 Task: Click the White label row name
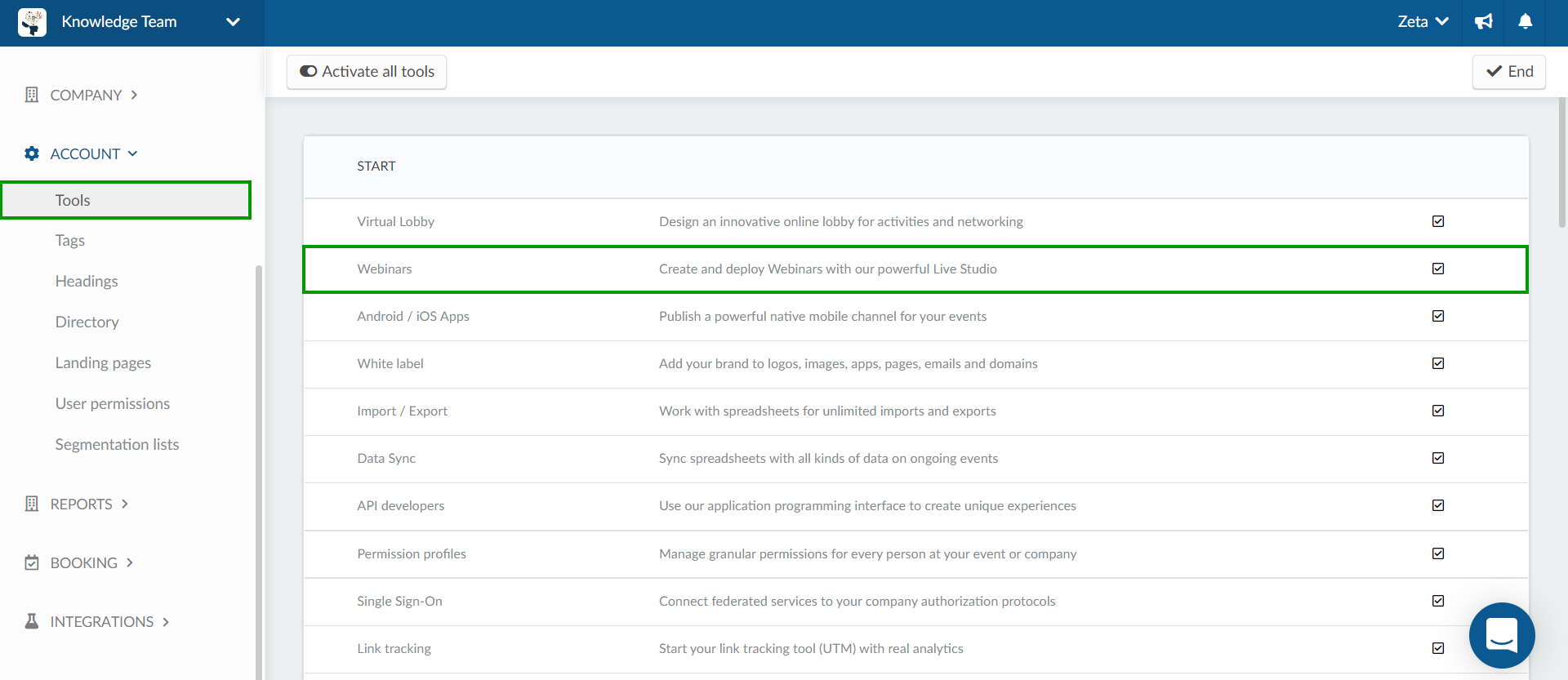coord(390,363)
